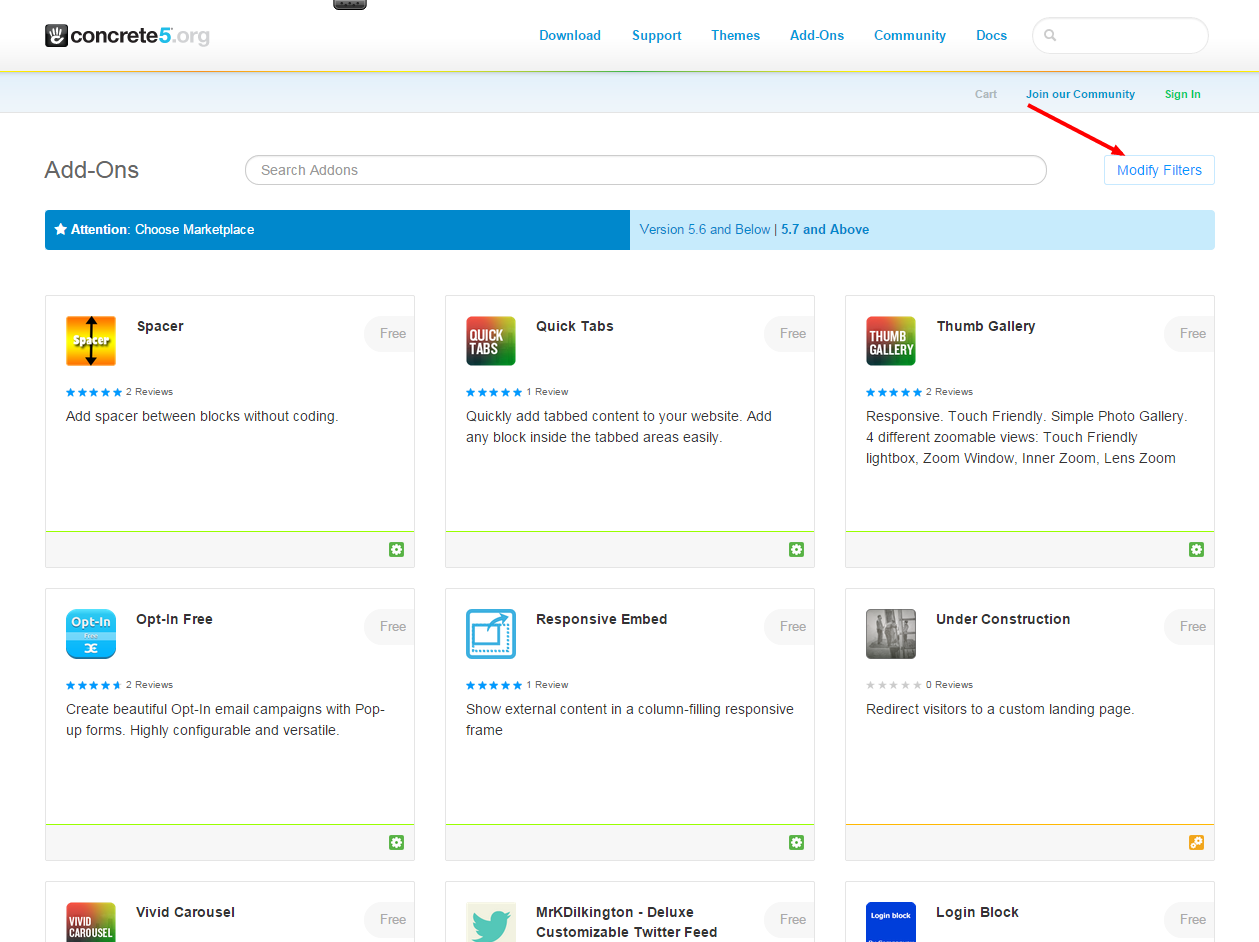This screenshot has height=942, width=1259.
Task: Click Join our Community link
Action: coord(1080,94)
